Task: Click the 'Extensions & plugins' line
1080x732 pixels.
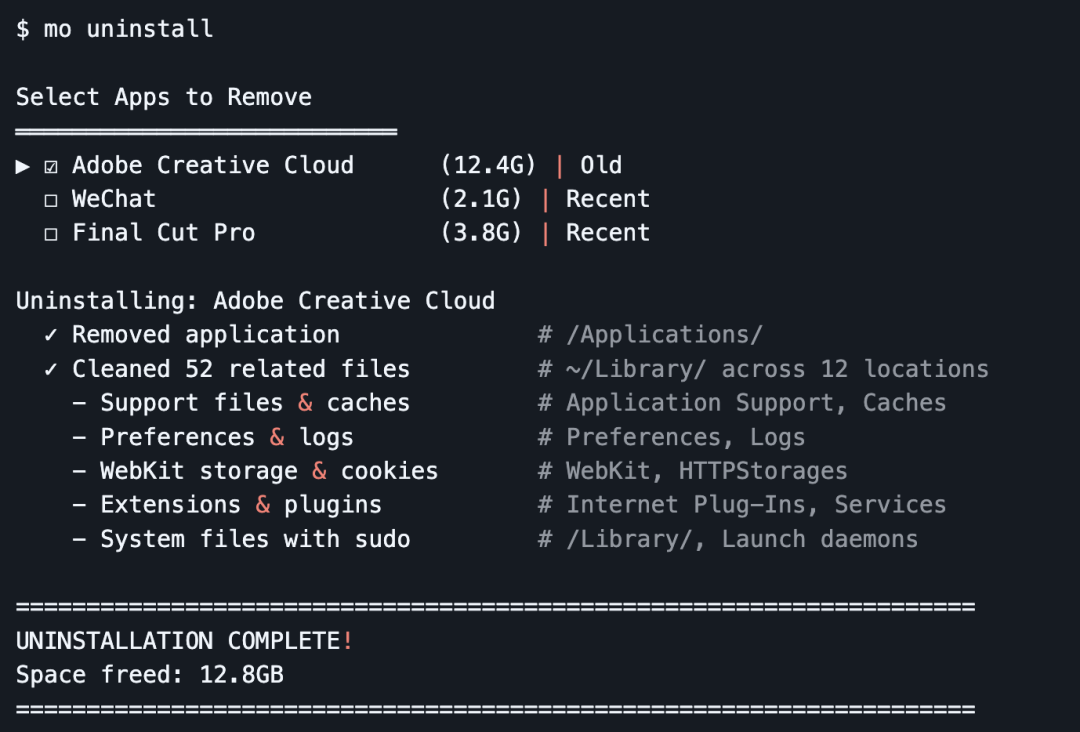Action: click(x=227, y=505)
